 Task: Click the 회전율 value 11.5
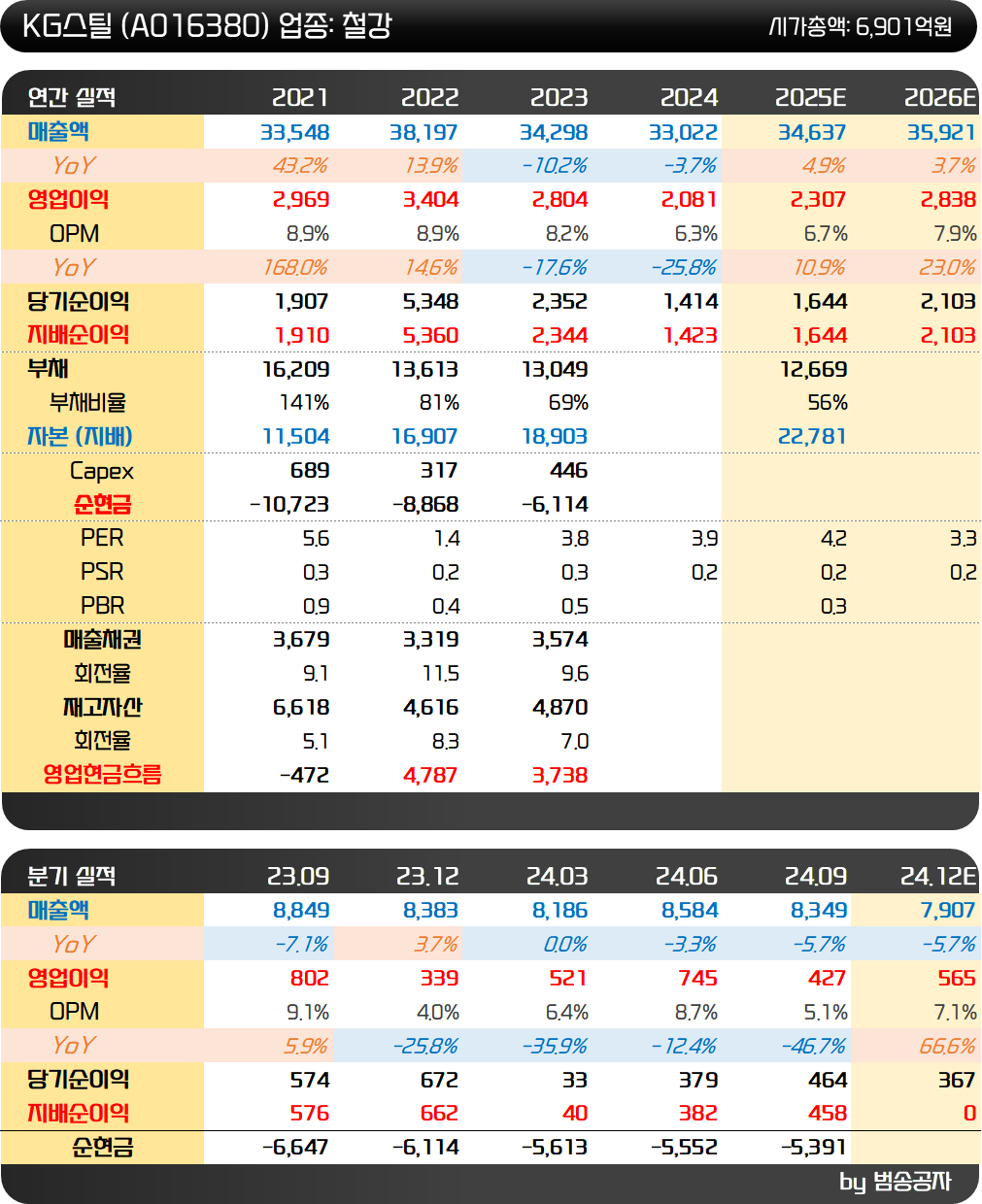coord(441,674)
